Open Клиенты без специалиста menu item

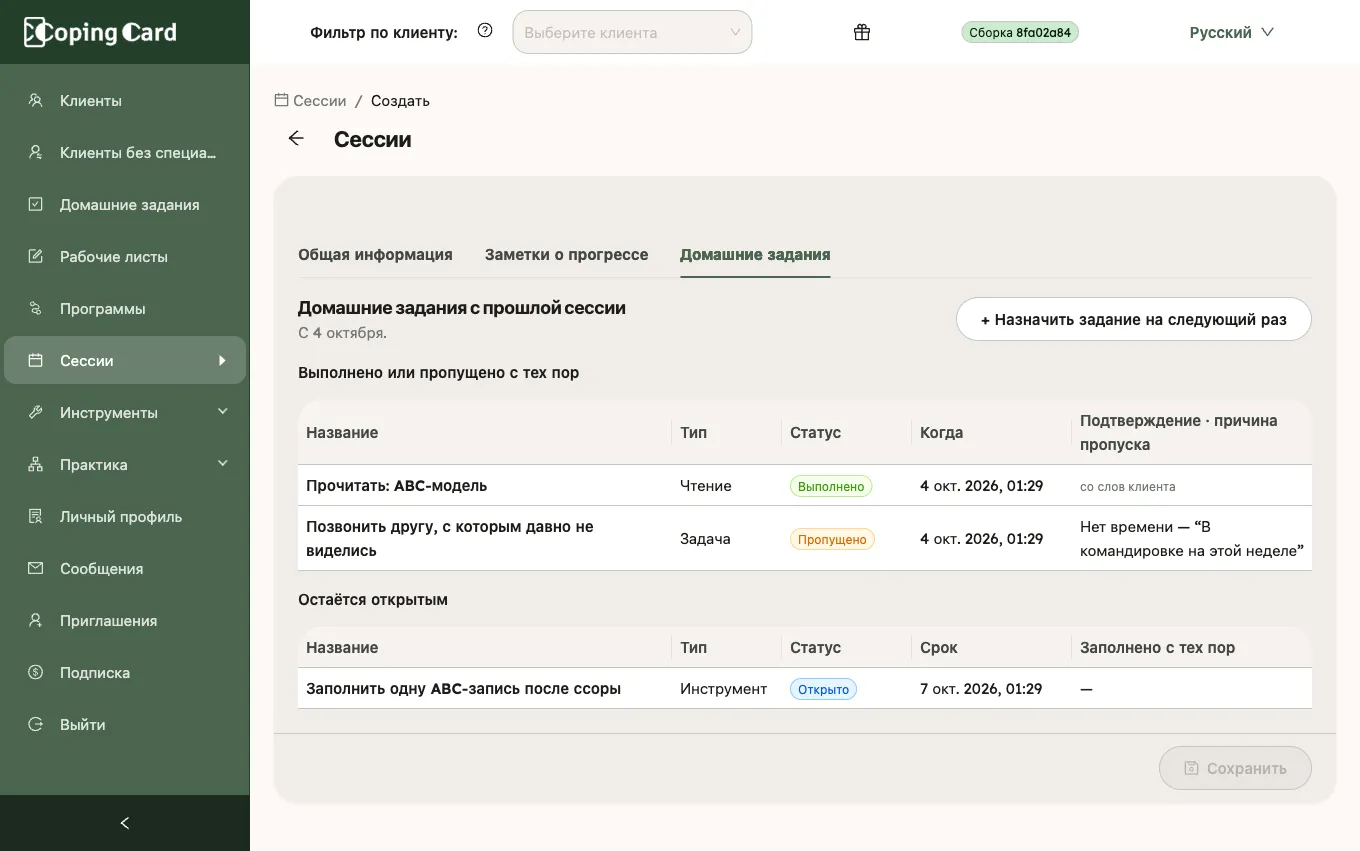click(x=125, y=152)
